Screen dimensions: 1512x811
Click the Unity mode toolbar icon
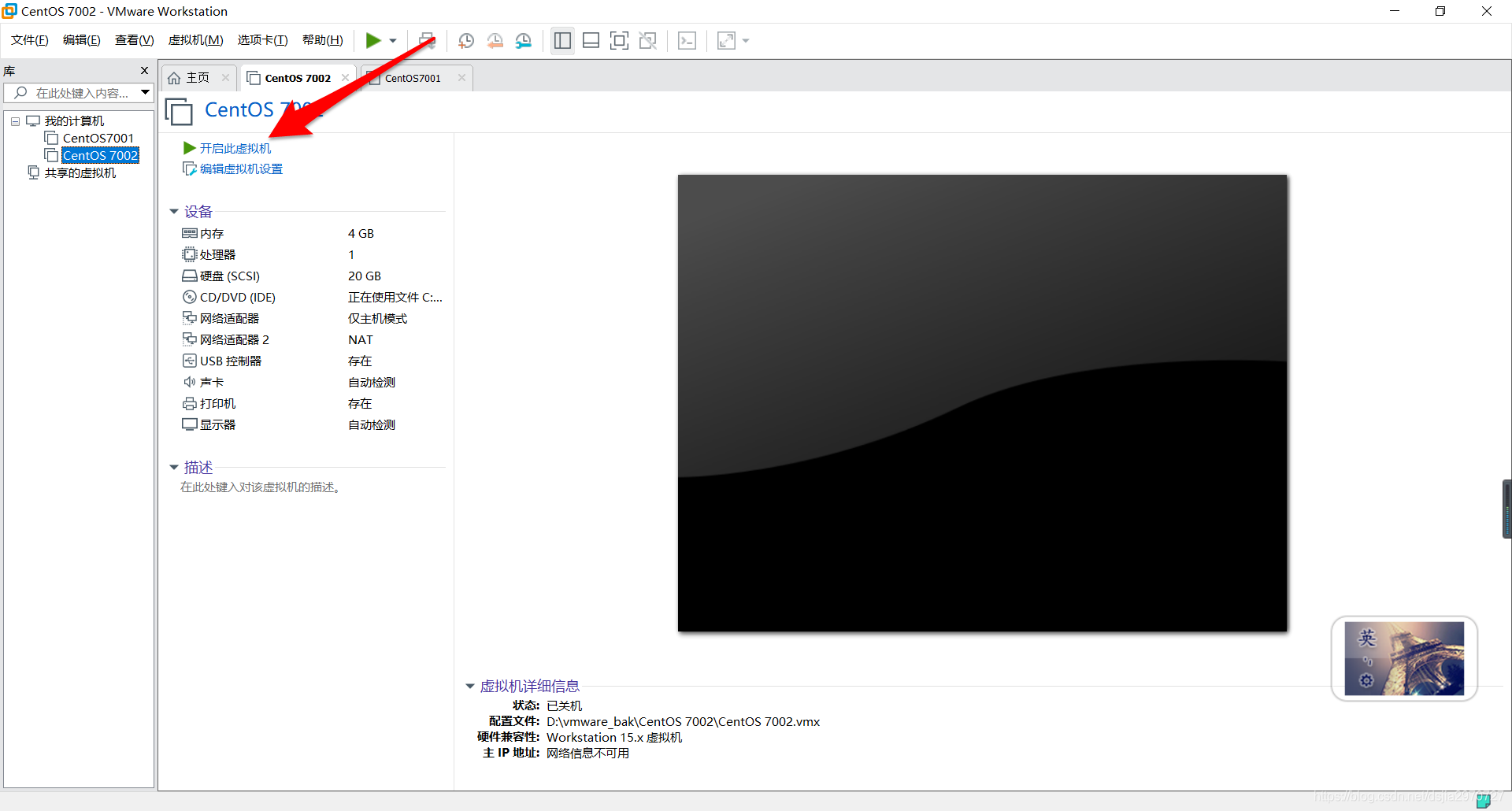pyautogui.click(x=648, y=40)
